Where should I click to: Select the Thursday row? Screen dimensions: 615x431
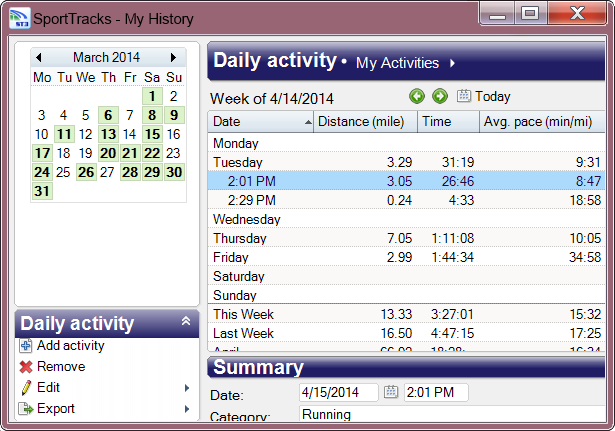(406, 238)
